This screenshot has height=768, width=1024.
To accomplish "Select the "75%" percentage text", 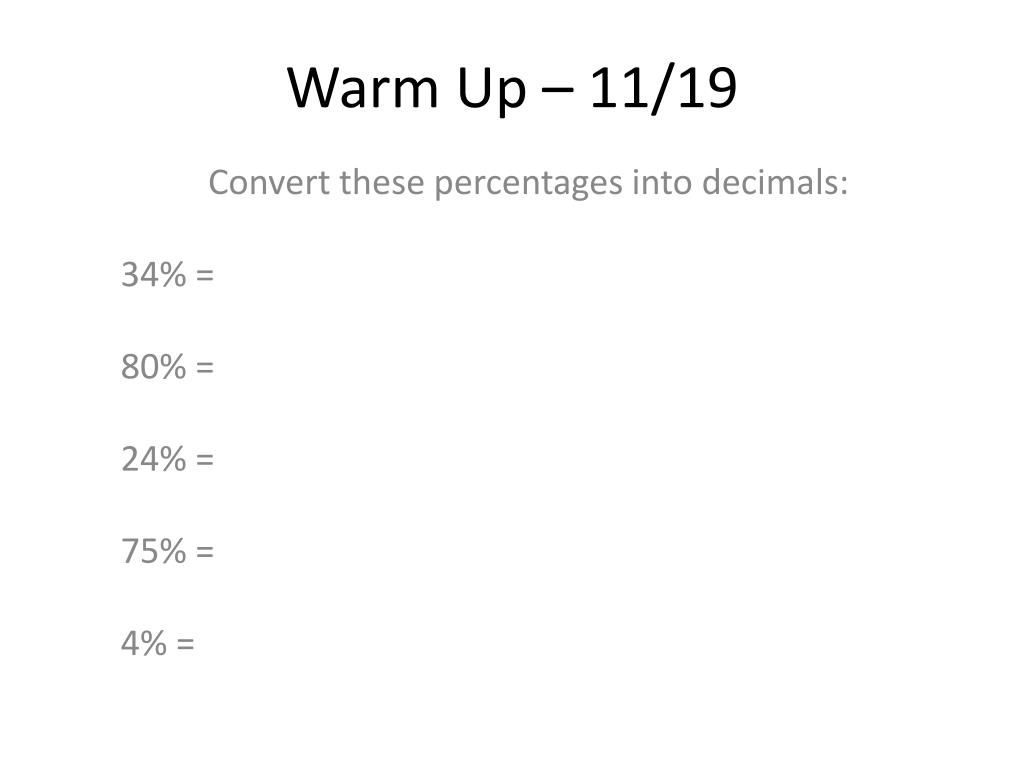I will [x=153, y=551].
